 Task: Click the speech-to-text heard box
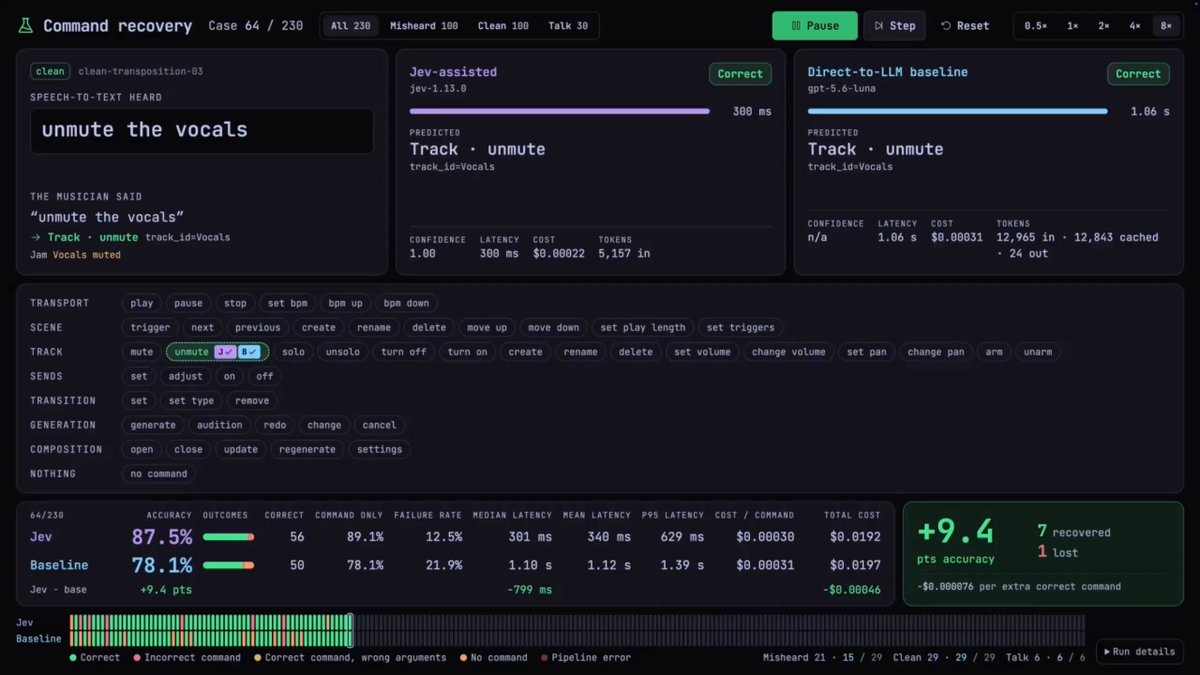pyautogui.click(x=202, y=130)
